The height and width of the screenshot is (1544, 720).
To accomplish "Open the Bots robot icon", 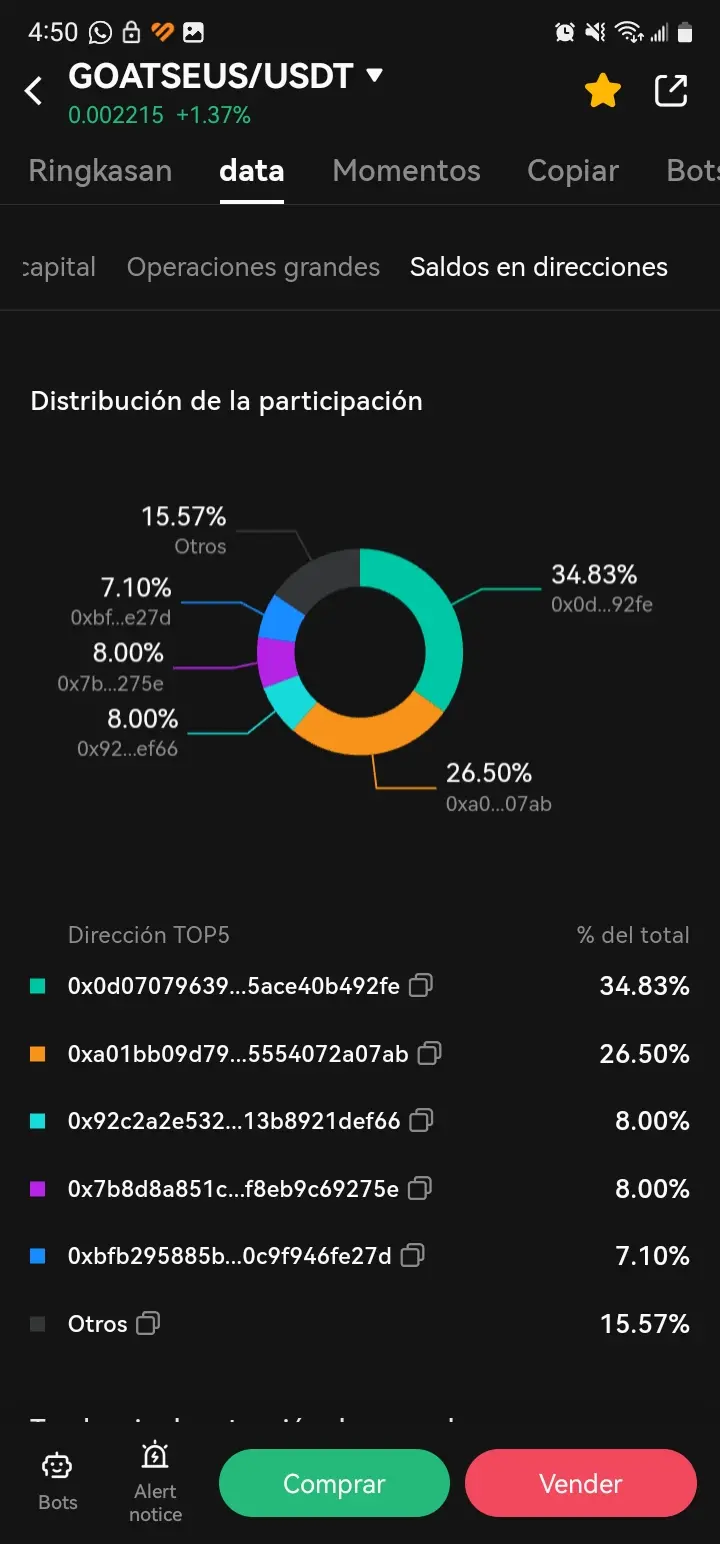I will [57, 1468].
